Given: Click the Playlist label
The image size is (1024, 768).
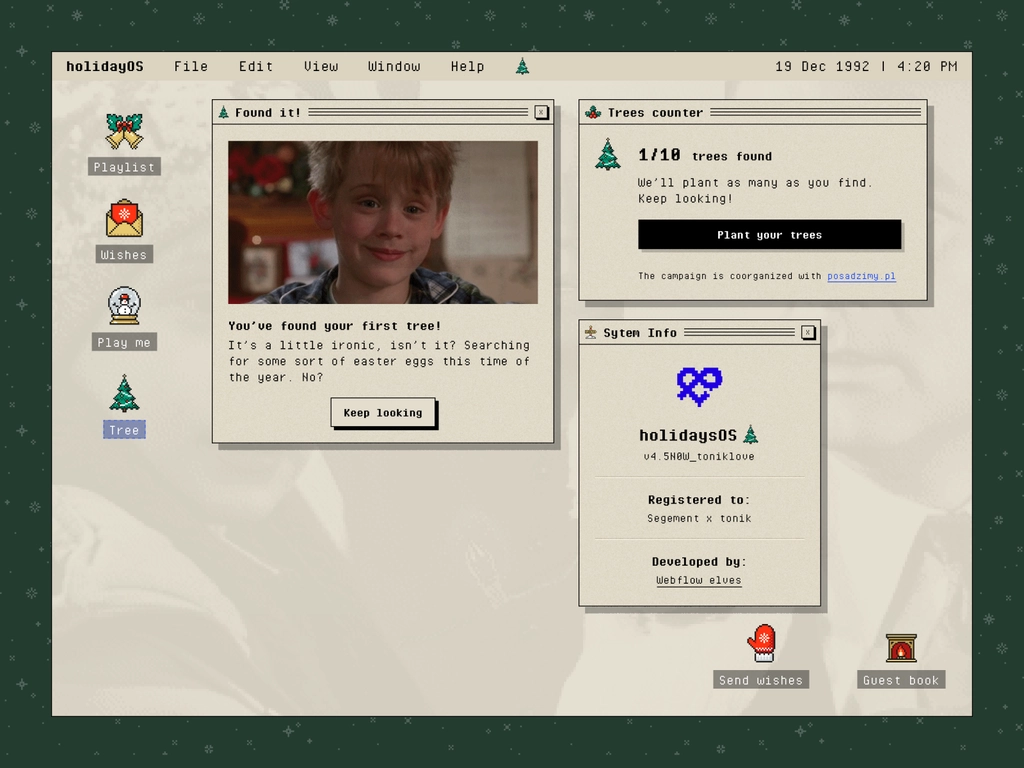Looking at the screenshot, I should [x=124, y=167].
